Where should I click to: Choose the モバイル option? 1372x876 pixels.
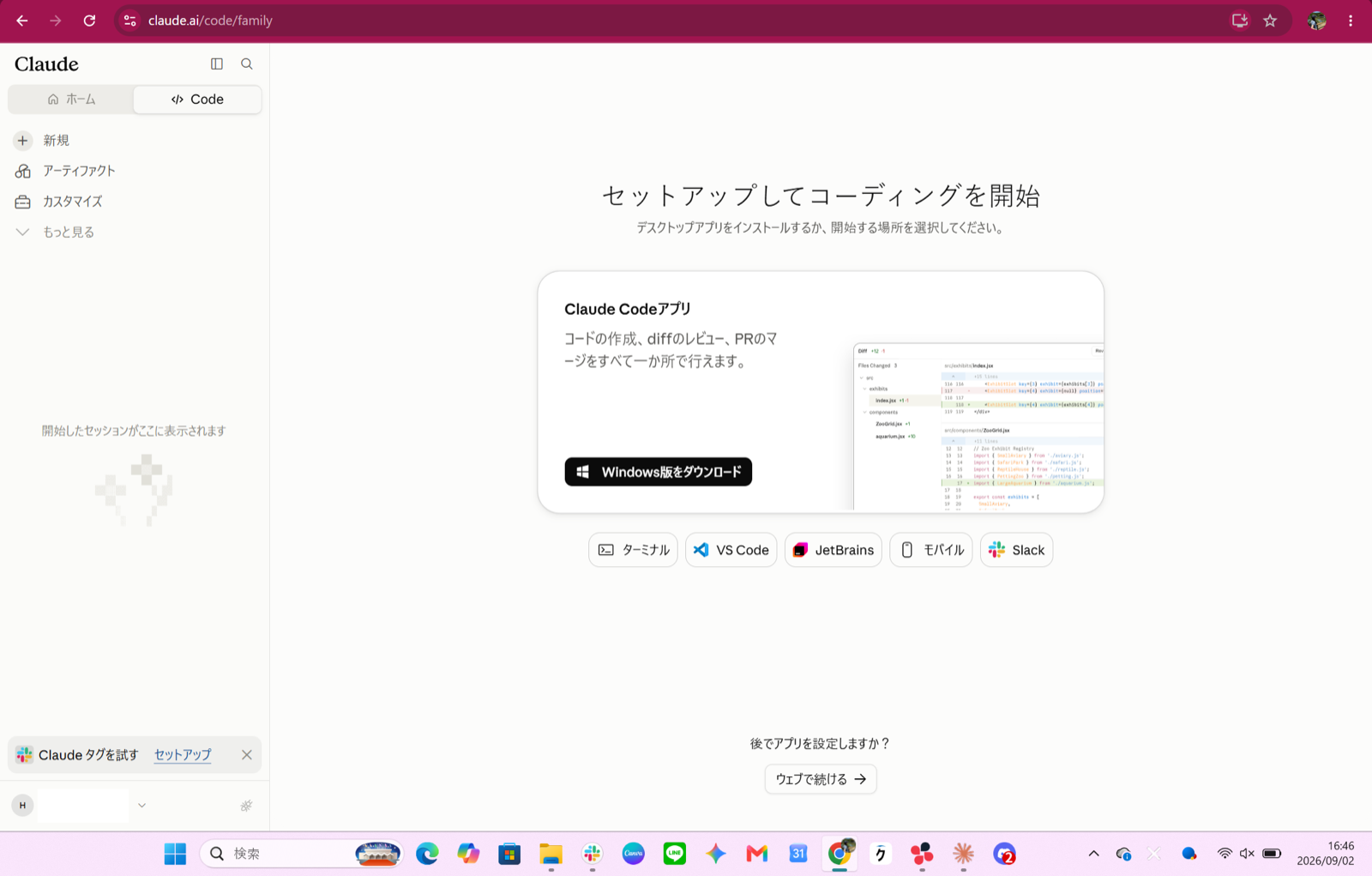[x=931, y=550]
